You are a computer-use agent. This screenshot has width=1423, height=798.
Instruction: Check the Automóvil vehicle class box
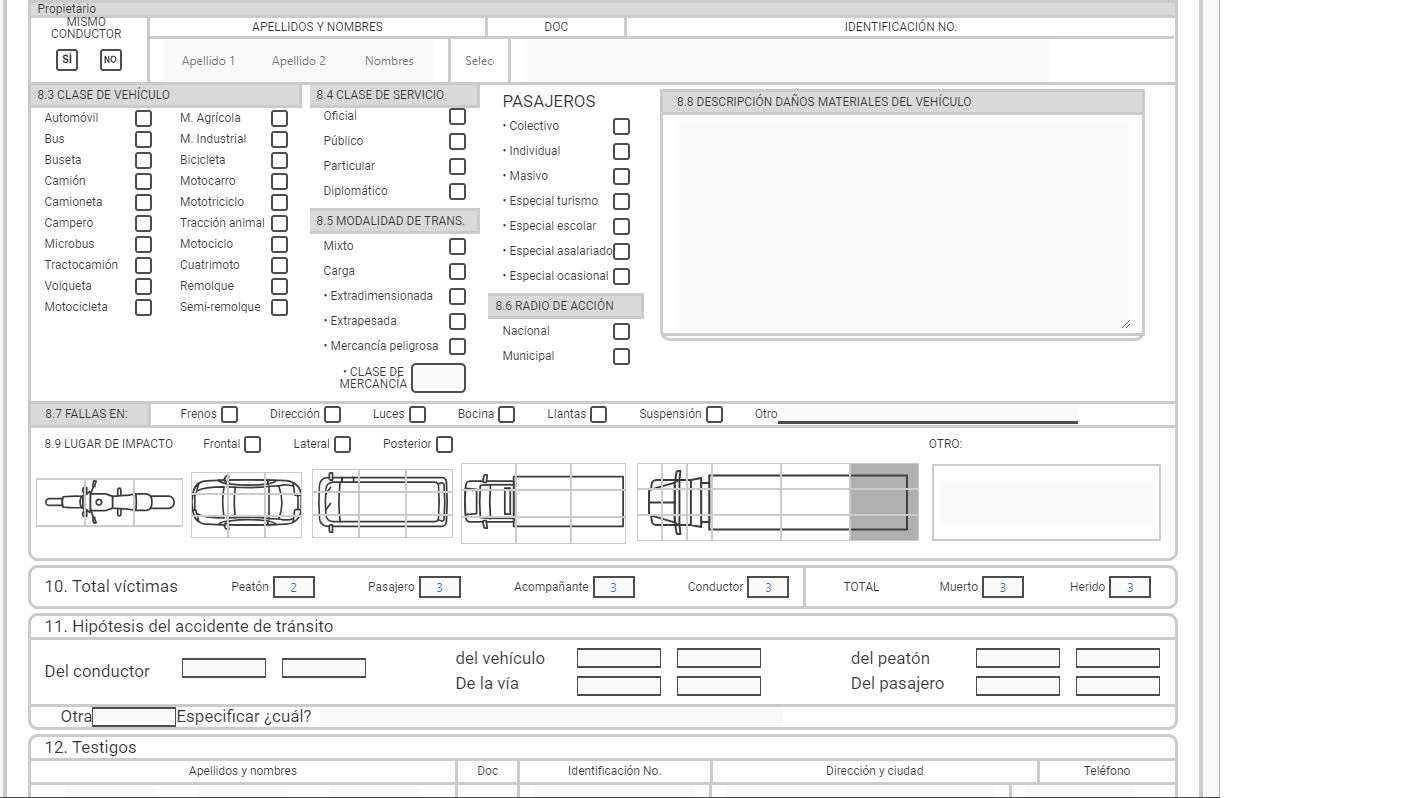pyautogui.click(x=143, y=118)
